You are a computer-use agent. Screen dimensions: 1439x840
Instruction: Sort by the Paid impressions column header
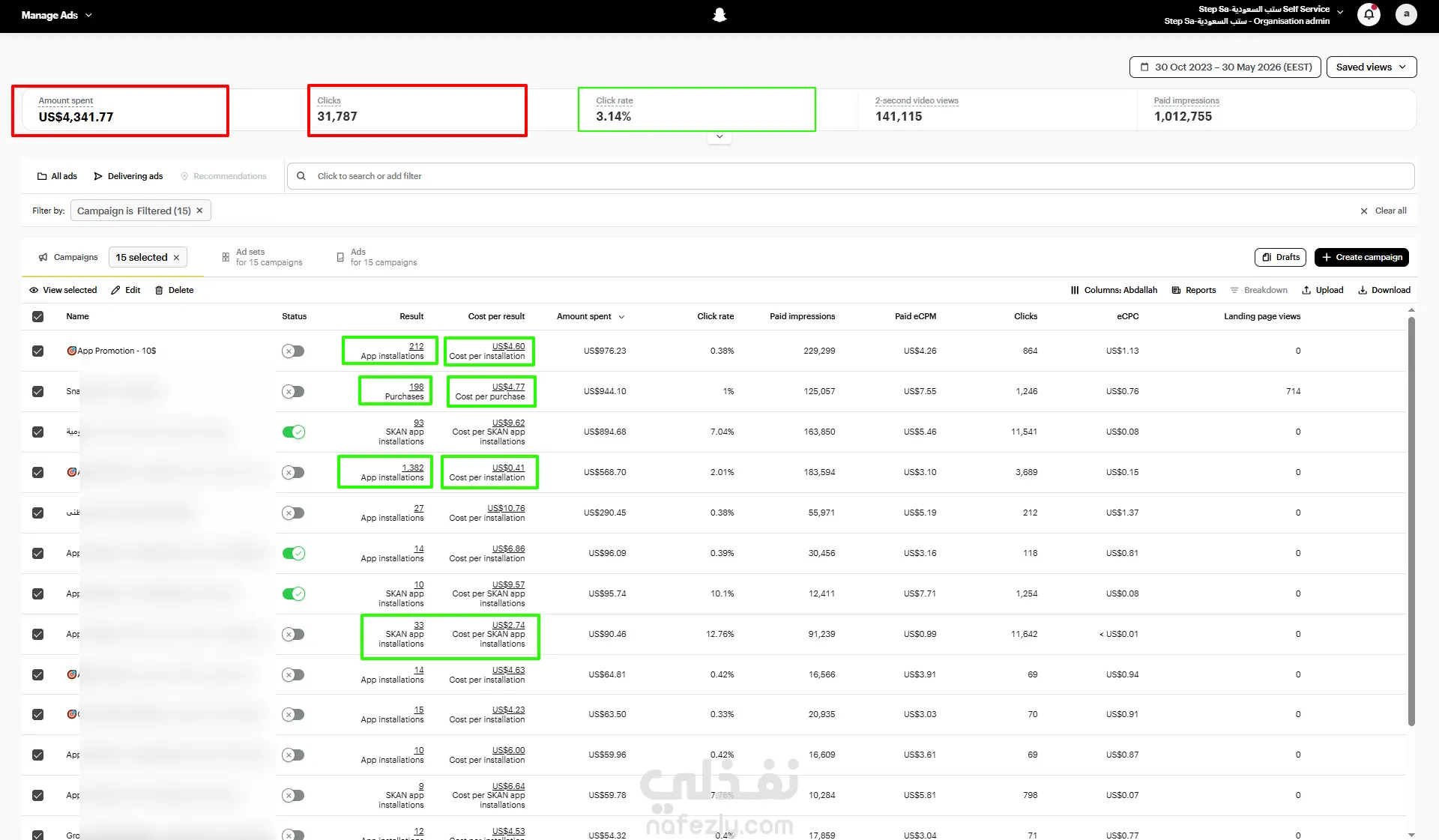click(x=802, y=316)
